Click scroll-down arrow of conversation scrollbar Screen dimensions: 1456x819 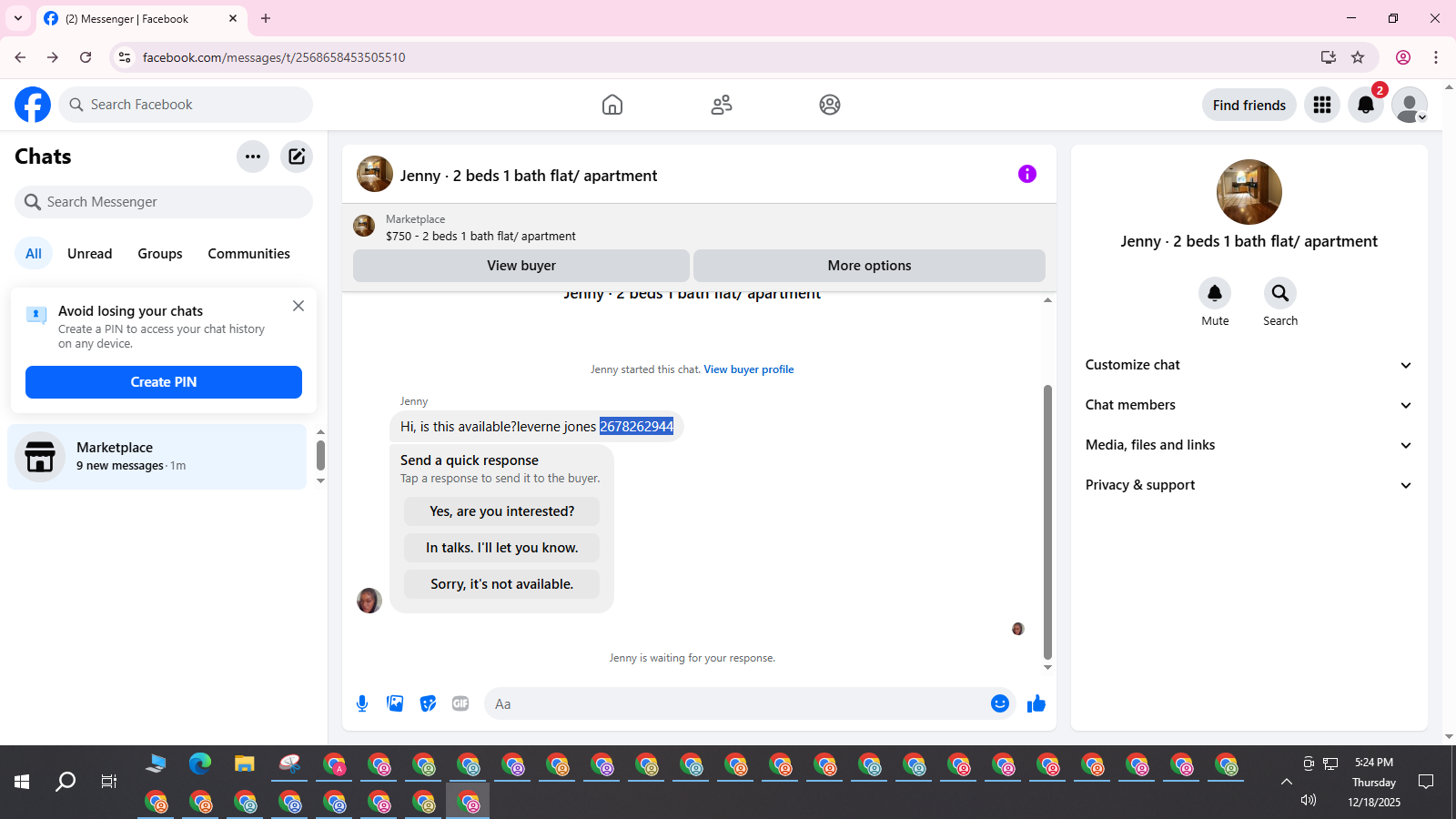click(x=1047, y=667)
